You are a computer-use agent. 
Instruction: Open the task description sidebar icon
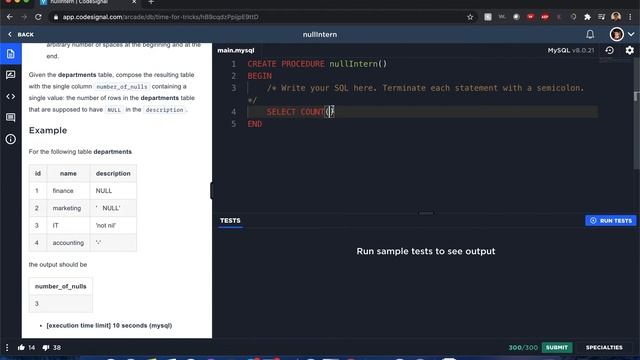11,54
